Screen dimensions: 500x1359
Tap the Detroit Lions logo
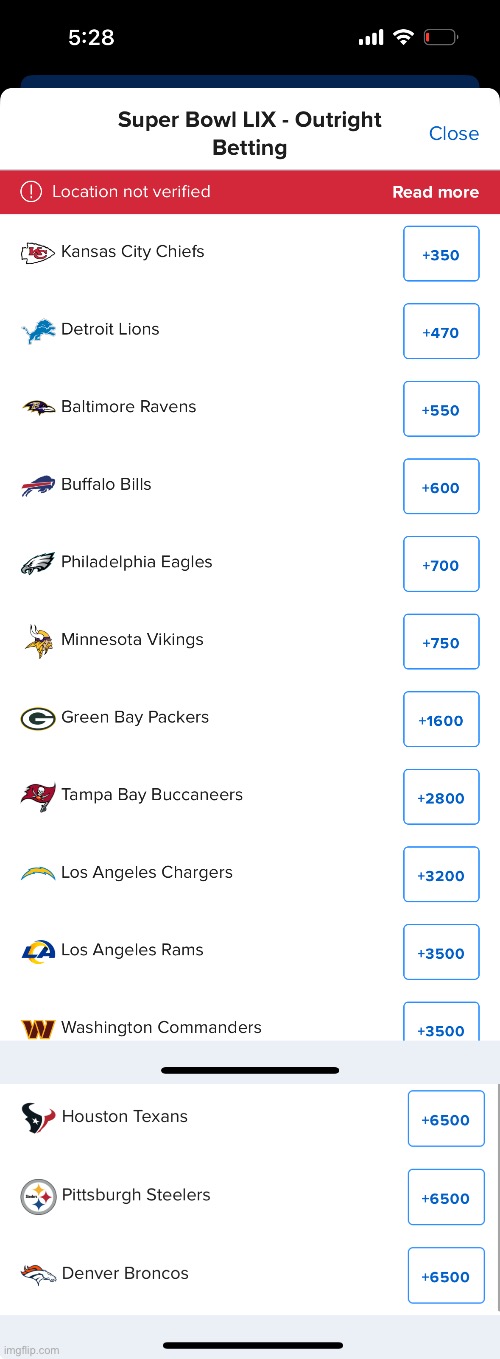point(38,331)
